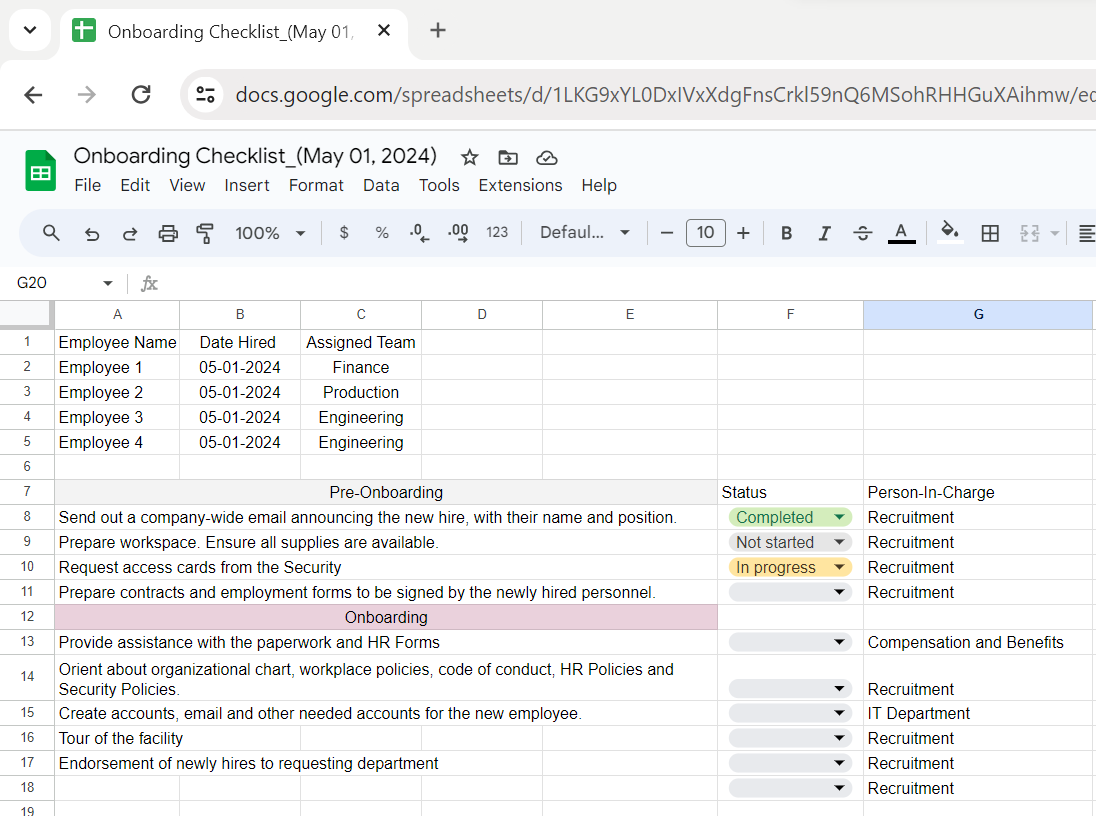Open status dropdown for Create accounts row

pyautogui.click(x=790, y=713)
